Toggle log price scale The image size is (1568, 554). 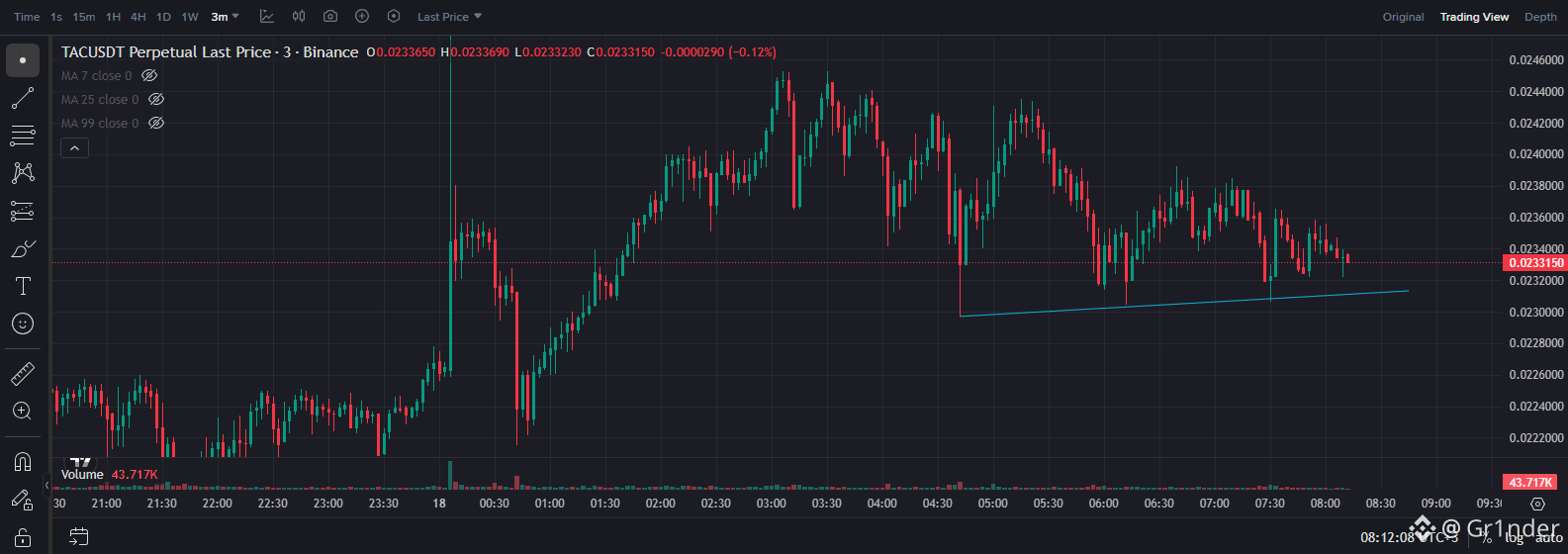click(1514, 537)
